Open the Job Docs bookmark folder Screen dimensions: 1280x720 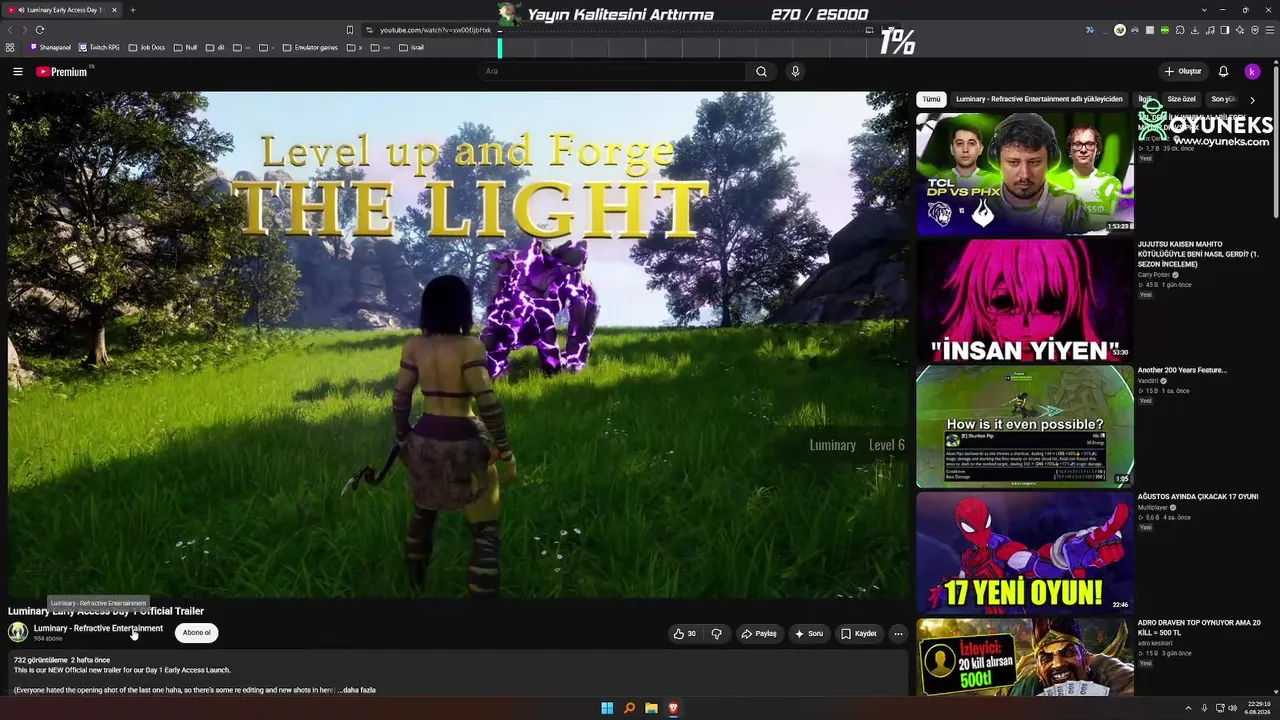(146, 47)
